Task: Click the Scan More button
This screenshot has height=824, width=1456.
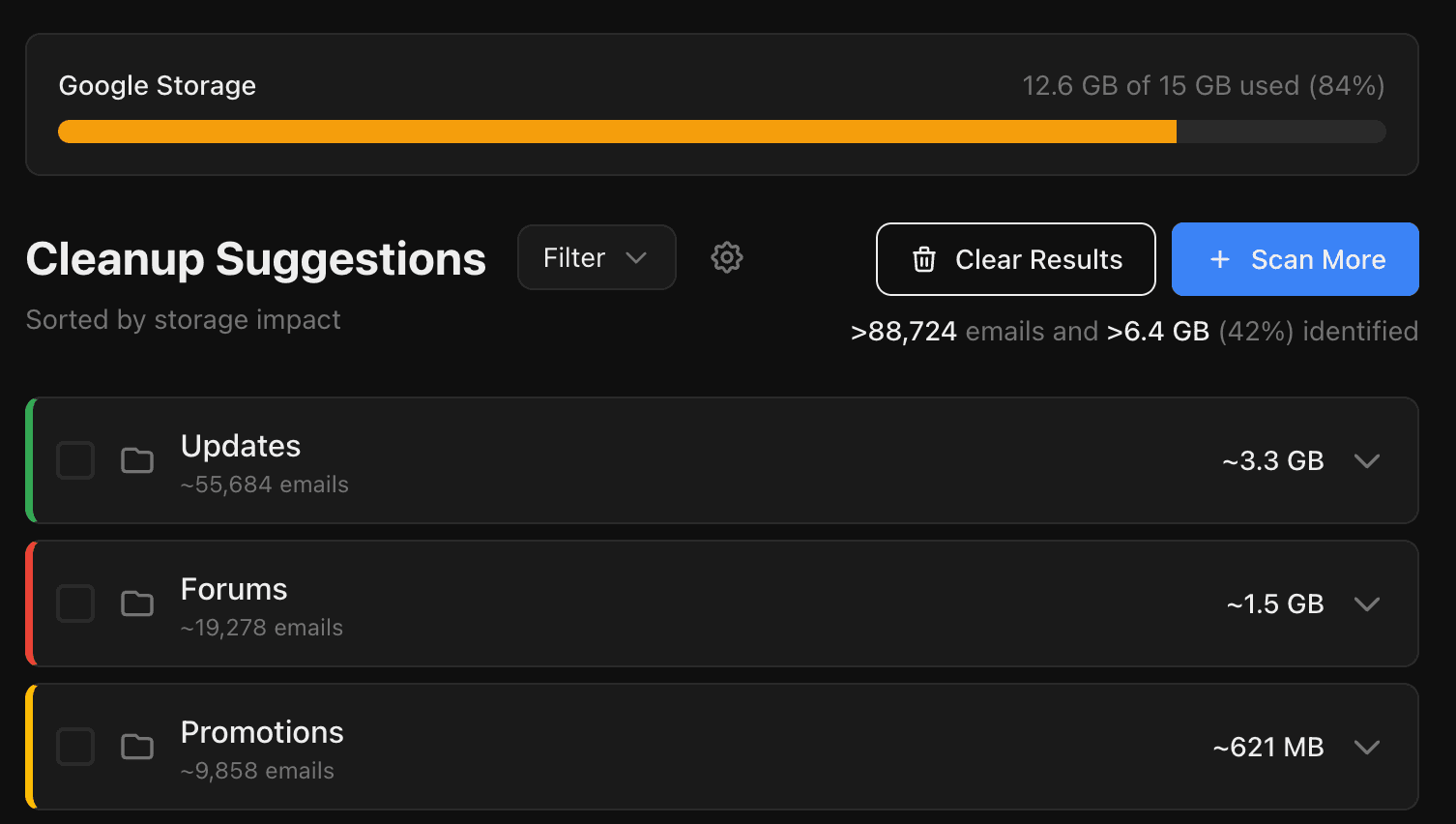Action: click(1296, 259)
